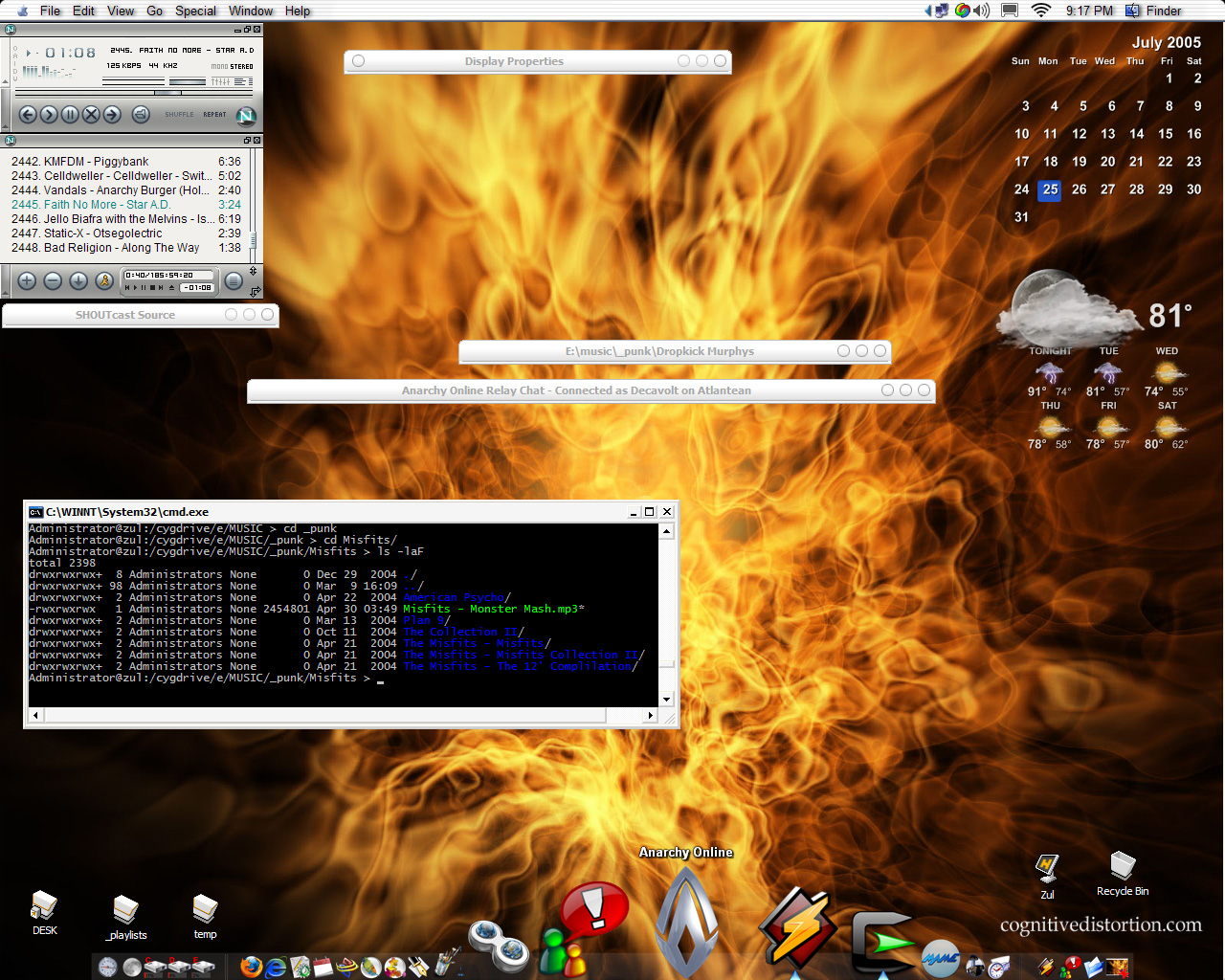Launch Anarchy Online from the dock
Image resolution: width=1225 pixels, height=980 pixels.
point(686,924)
